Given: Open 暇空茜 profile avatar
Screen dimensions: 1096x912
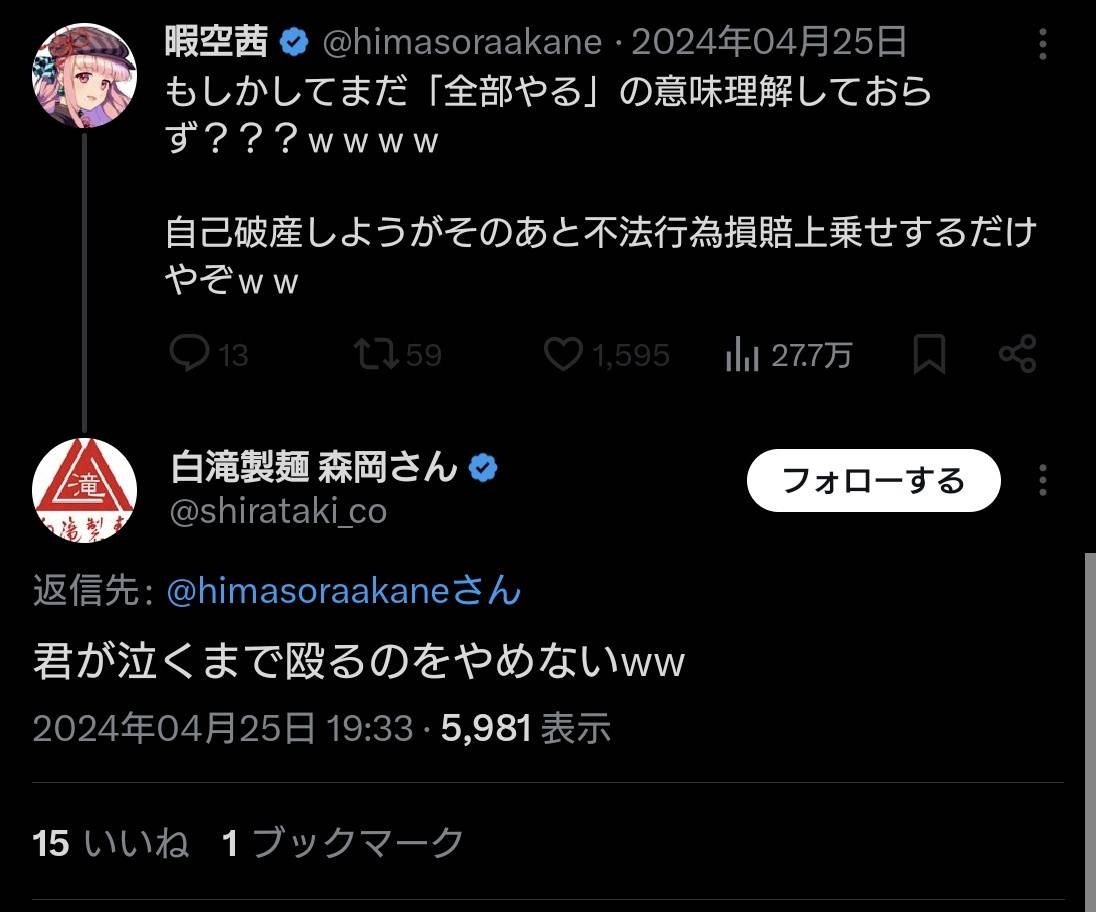Looking at the screenshot, I should [84, 76].
